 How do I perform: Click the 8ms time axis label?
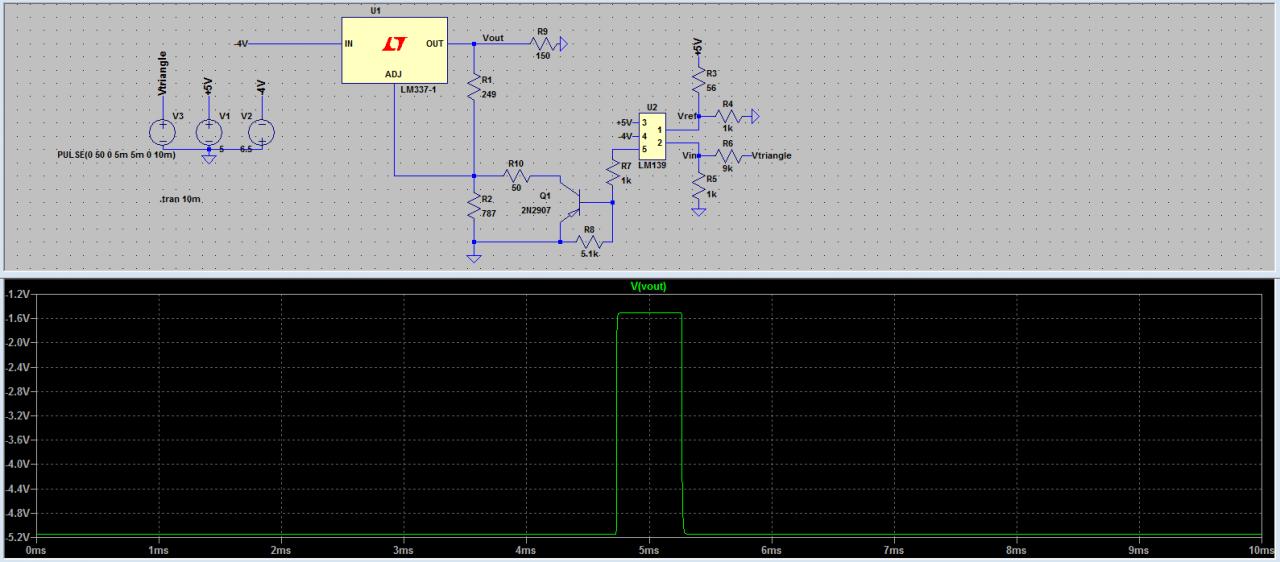(1016, 550)
